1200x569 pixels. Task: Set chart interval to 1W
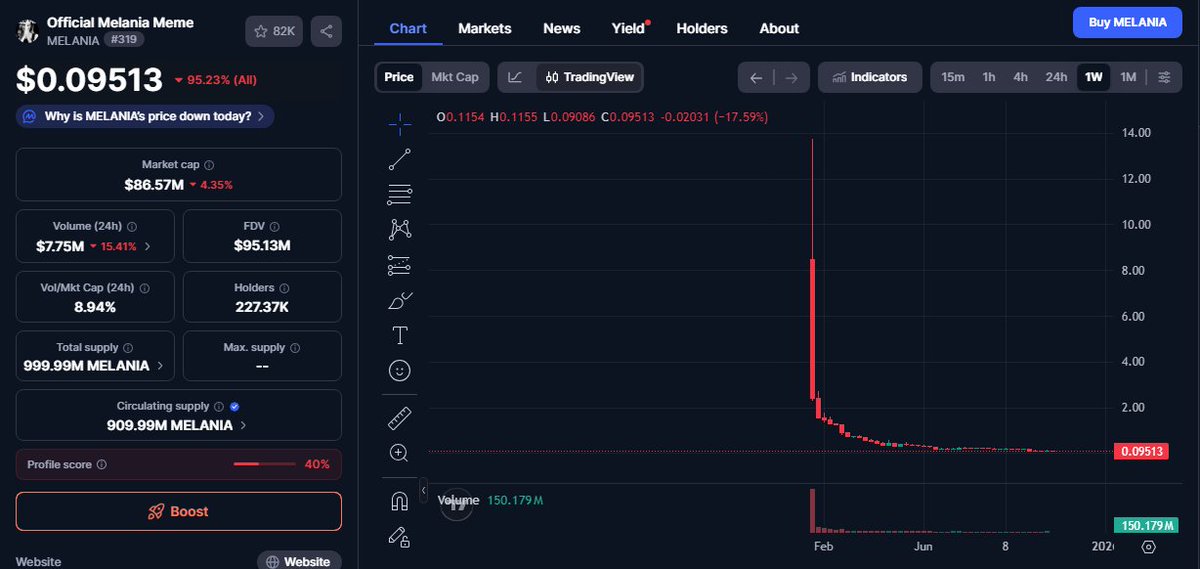click(1094, 77)
